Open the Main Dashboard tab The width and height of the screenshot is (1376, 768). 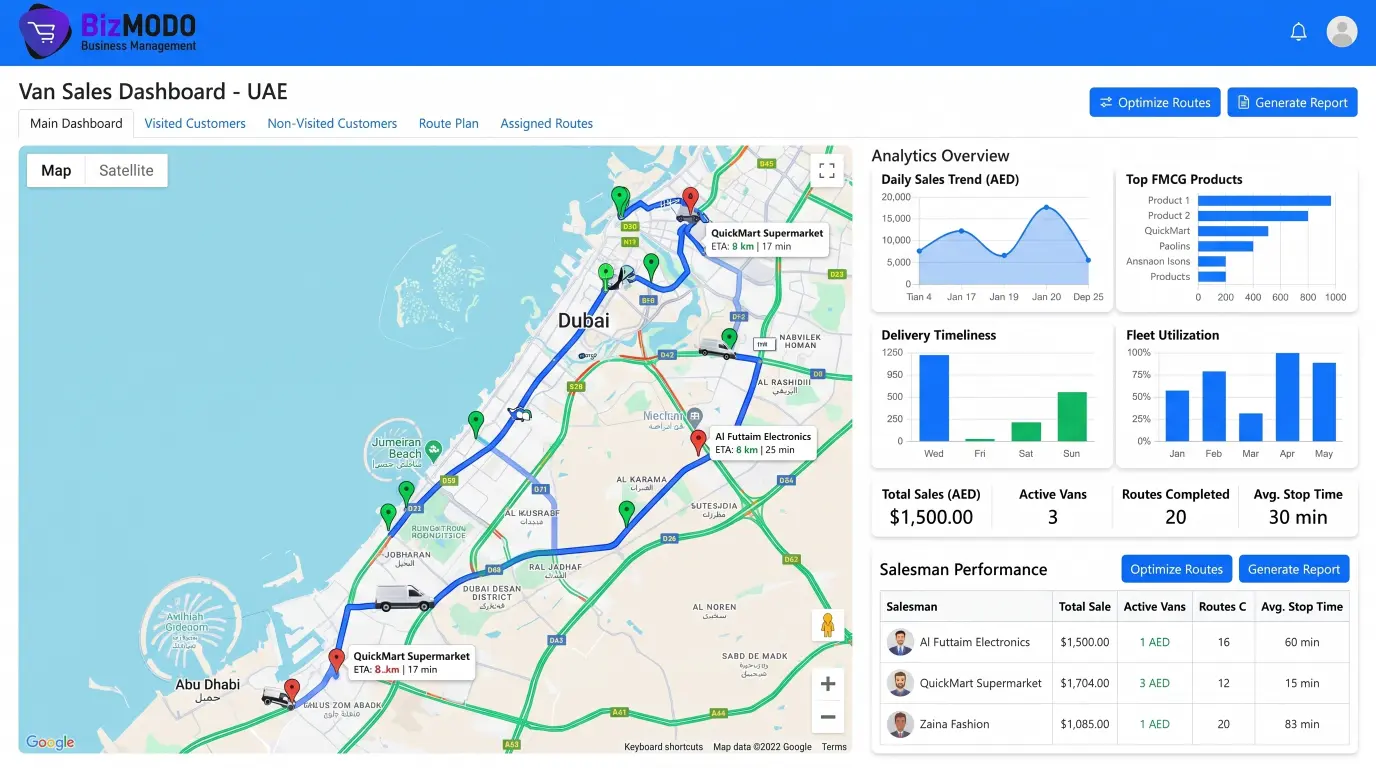pyautogui.click(x=76, y=123)
